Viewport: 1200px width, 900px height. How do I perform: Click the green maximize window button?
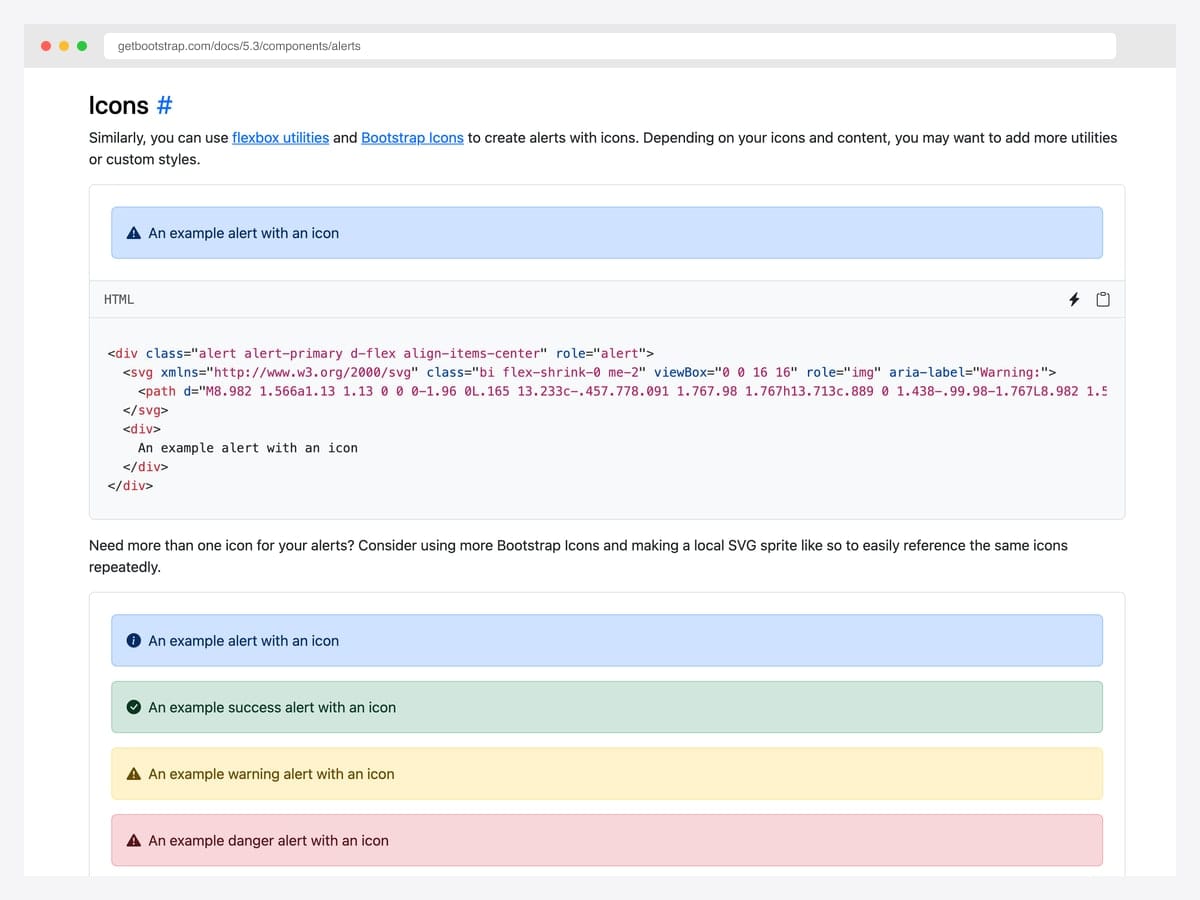click(x=82, y=46)
